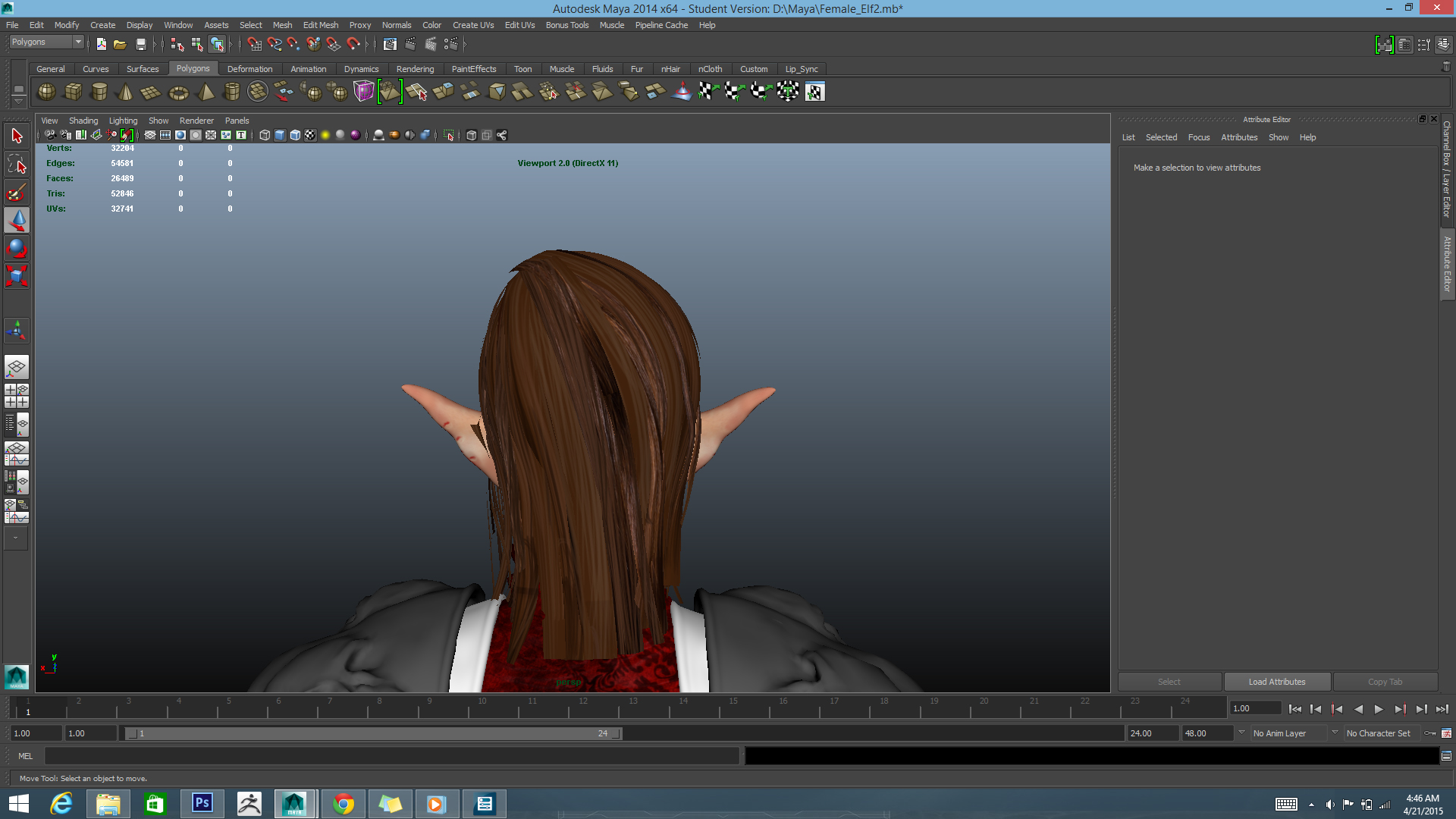Toggle Snap to curves
Image resolution: width=1456 pixels, height=819 pixels.
point(275,44)
